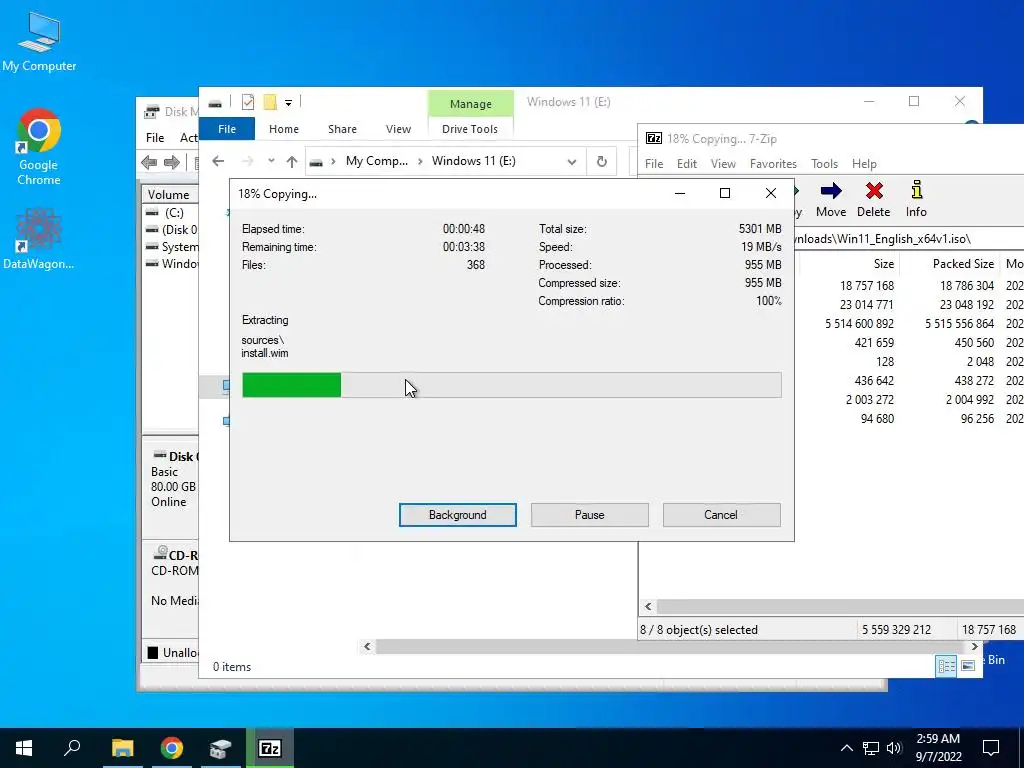Select the size value 94 680
The width and height of the screenshot is (1024, 768).
click(877, 419)
